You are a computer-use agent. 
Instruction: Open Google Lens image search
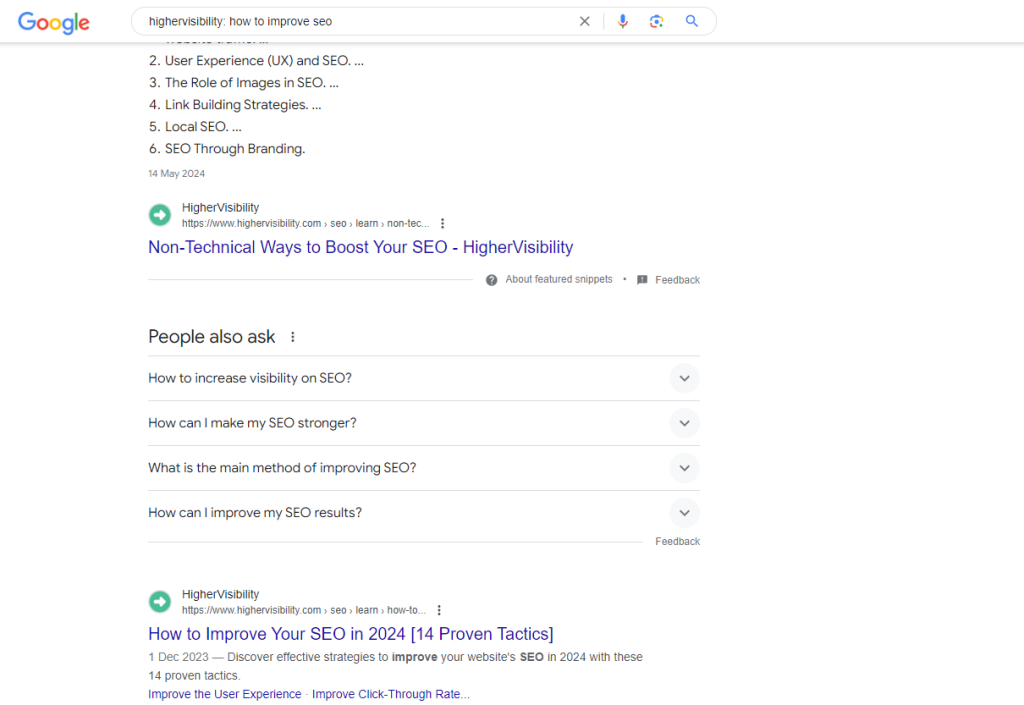656,21
